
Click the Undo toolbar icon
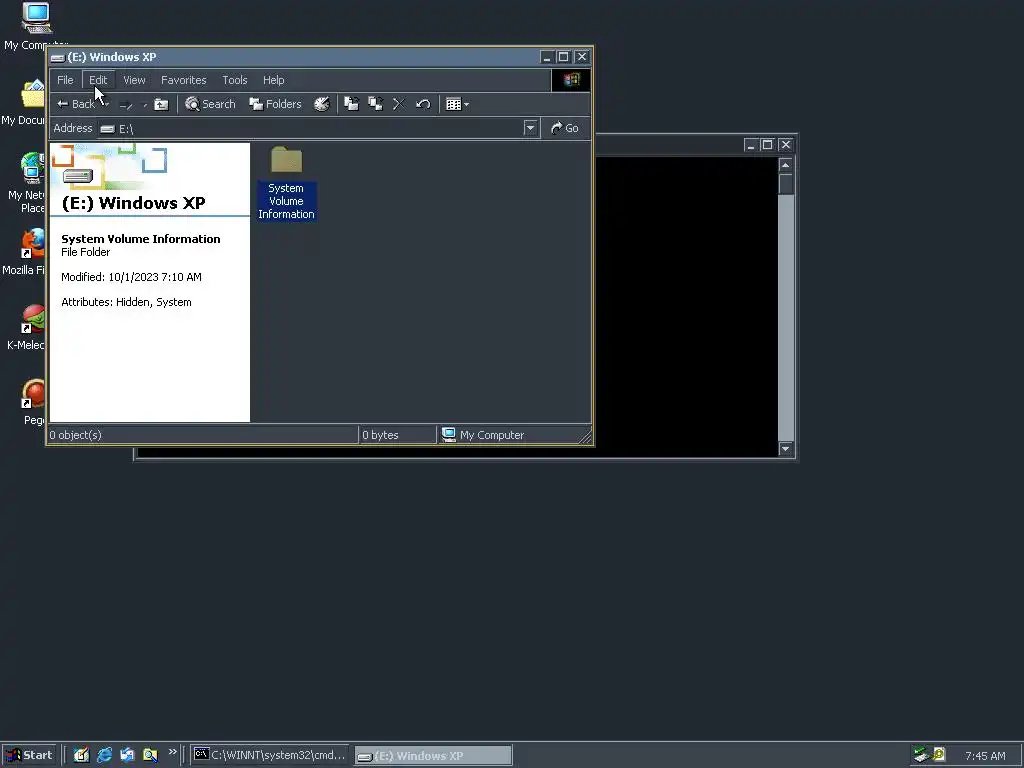point(423,104)
